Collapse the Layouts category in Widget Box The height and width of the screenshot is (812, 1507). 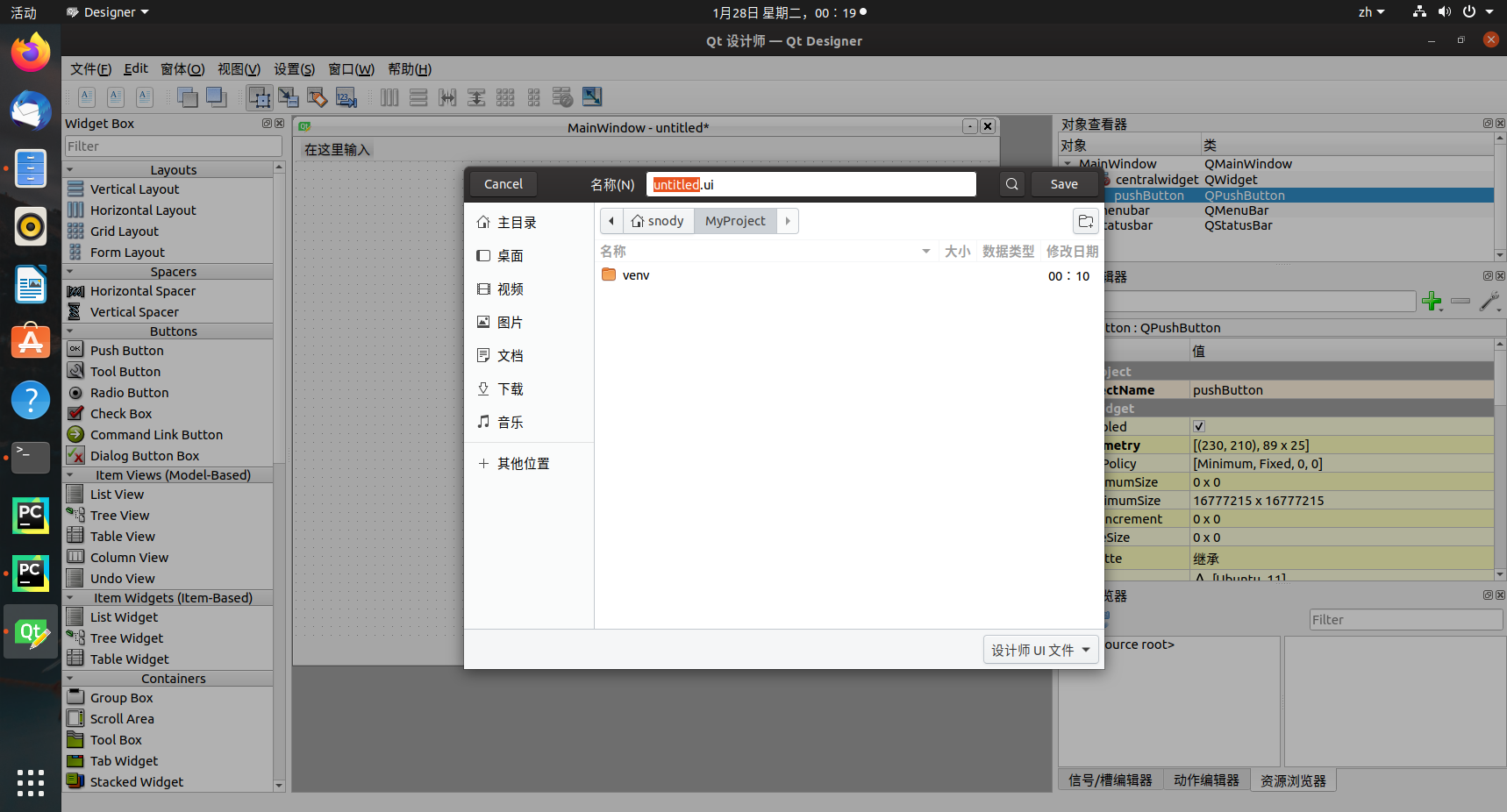pos(69,170)
